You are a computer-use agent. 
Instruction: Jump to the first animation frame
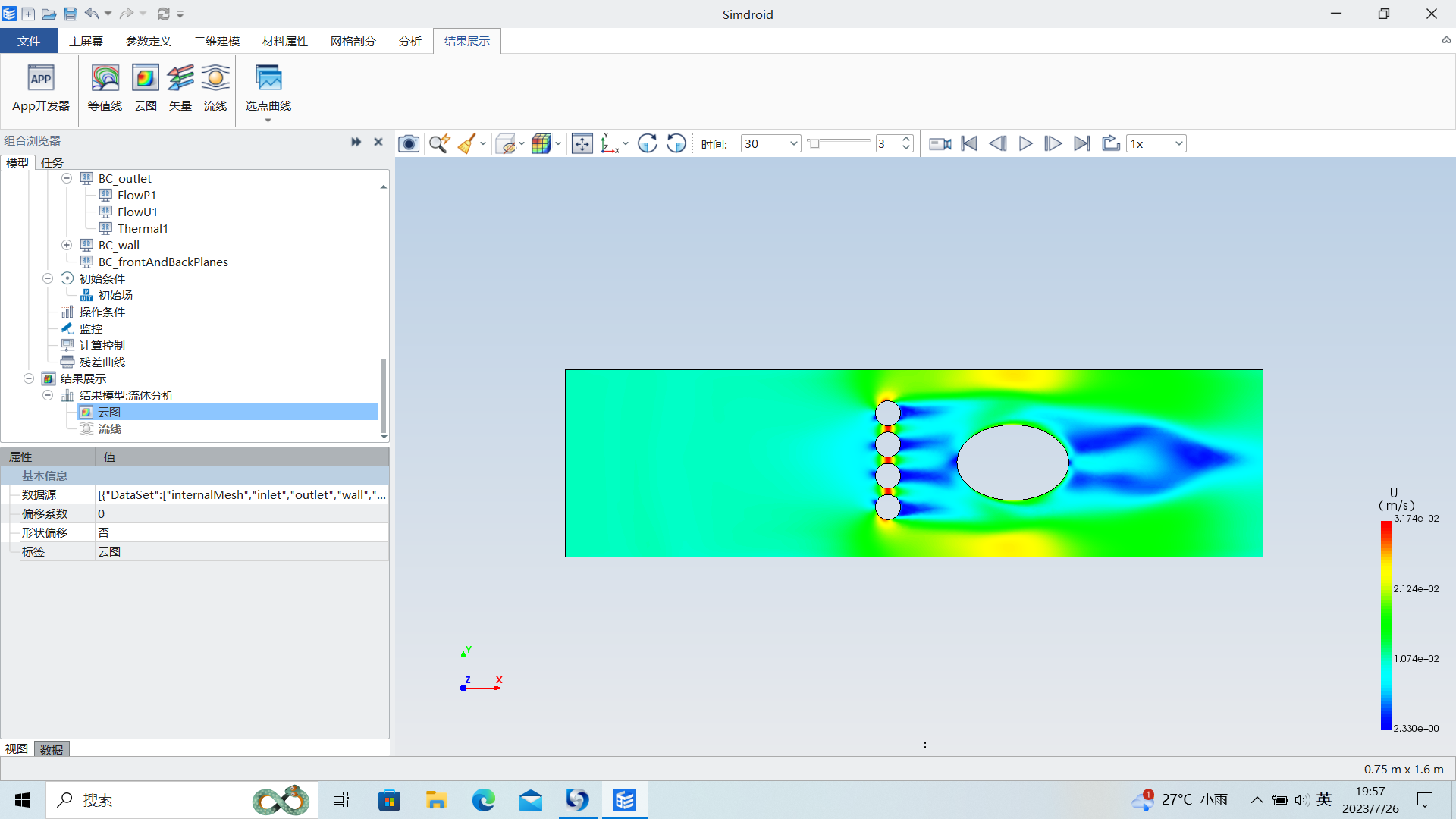pyautogui.click(x=969, y=143)
